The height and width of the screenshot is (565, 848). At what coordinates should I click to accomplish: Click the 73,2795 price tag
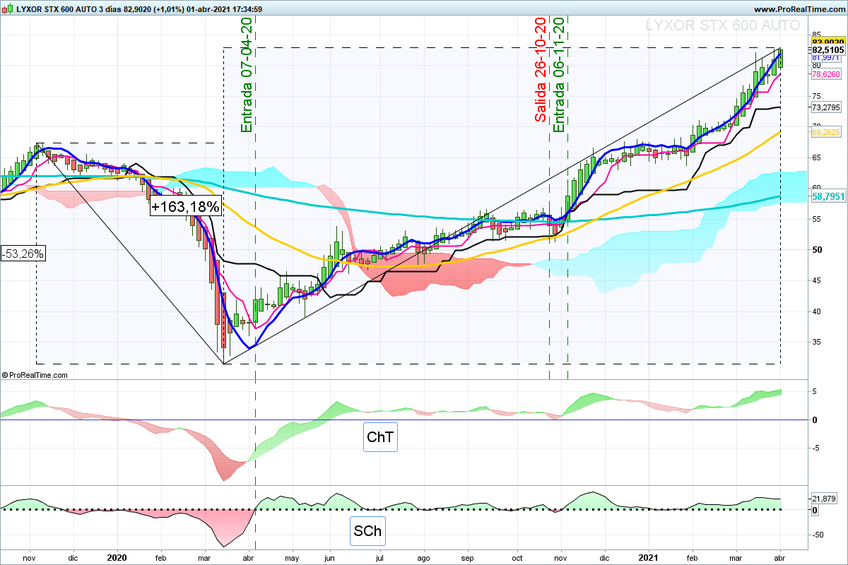(x=826, y=107)
